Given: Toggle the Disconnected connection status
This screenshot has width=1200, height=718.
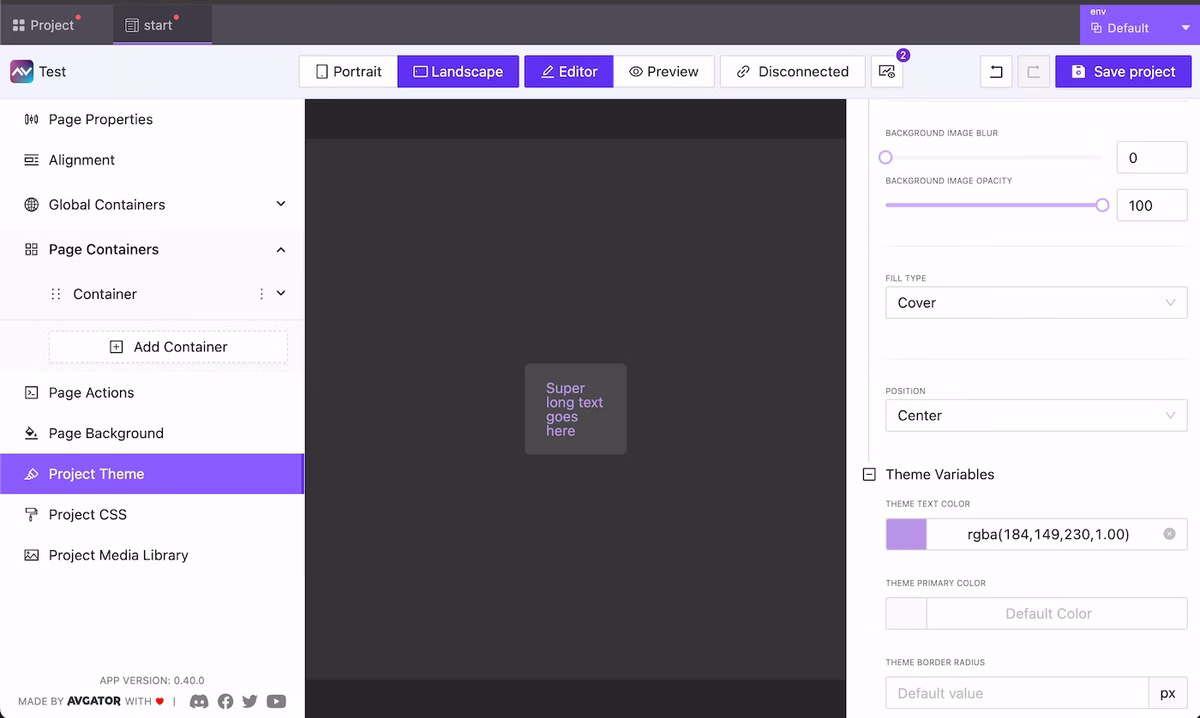Looking at the screenshot, I should coord(792,71).
